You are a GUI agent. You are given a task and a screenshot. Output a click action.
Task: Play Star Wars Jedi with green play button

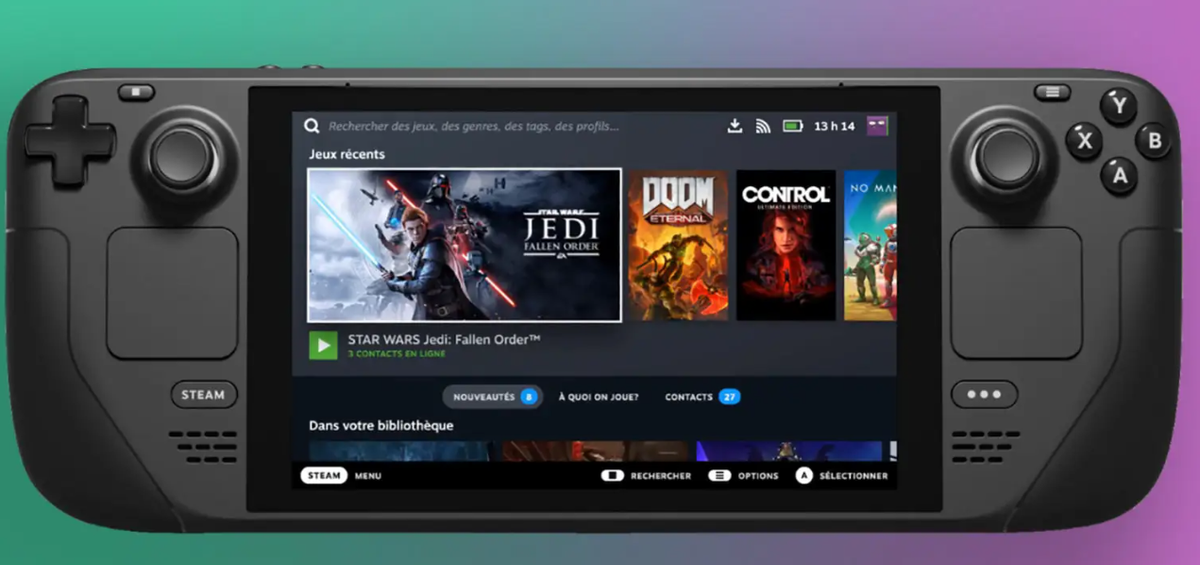[322, 346]
